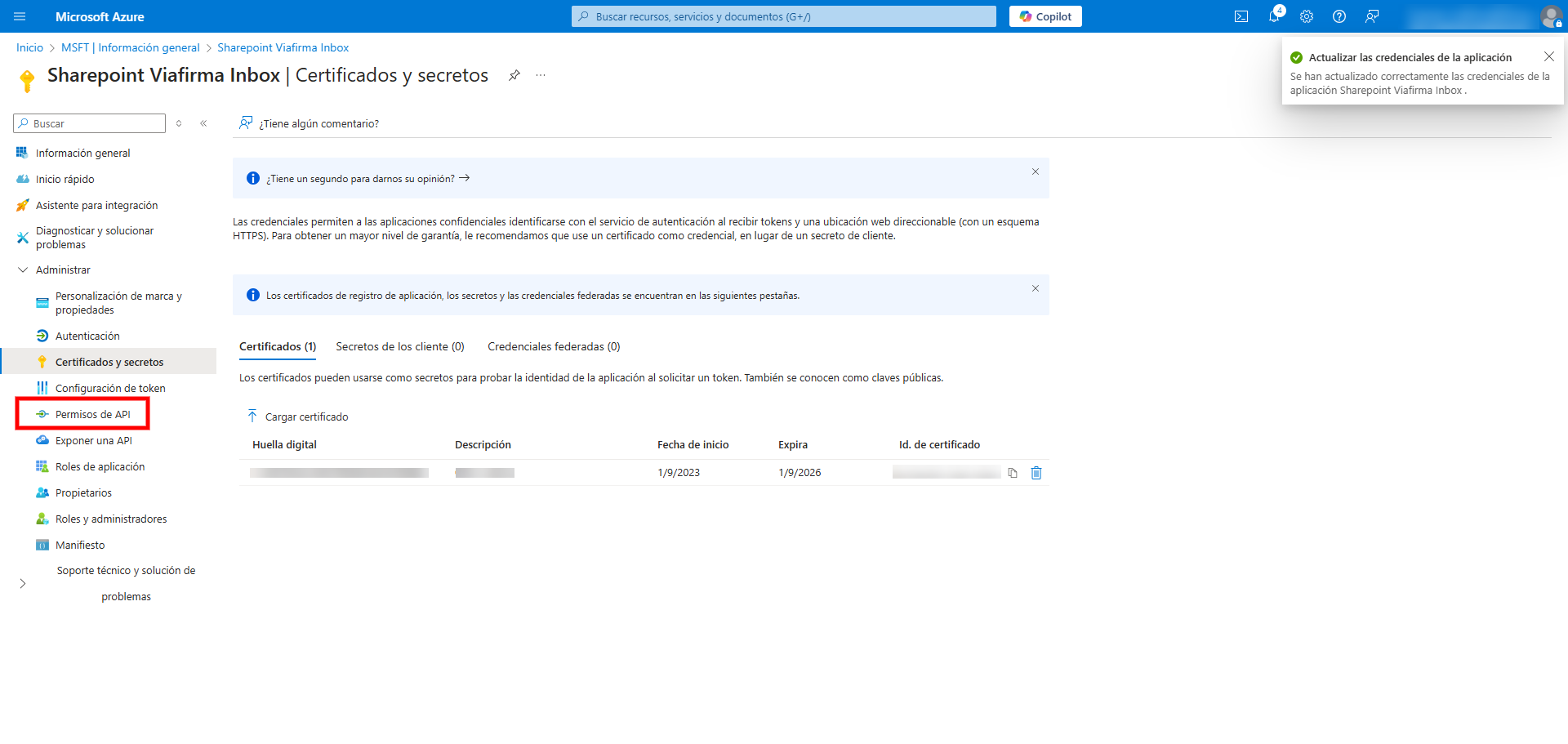Click the Descripción column header

(x=483, y=444)
